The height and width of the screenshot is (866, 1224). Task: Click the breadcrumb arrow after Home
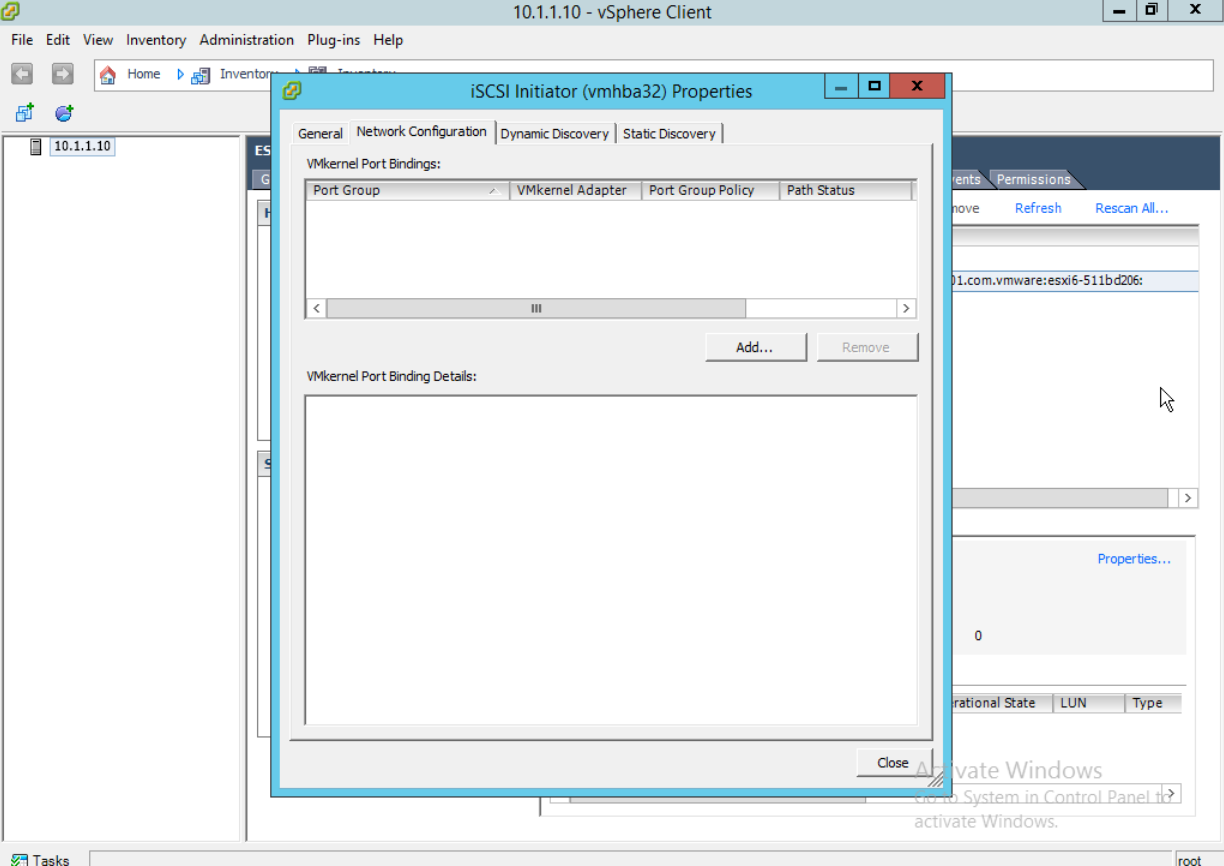(x=178, y=73)
